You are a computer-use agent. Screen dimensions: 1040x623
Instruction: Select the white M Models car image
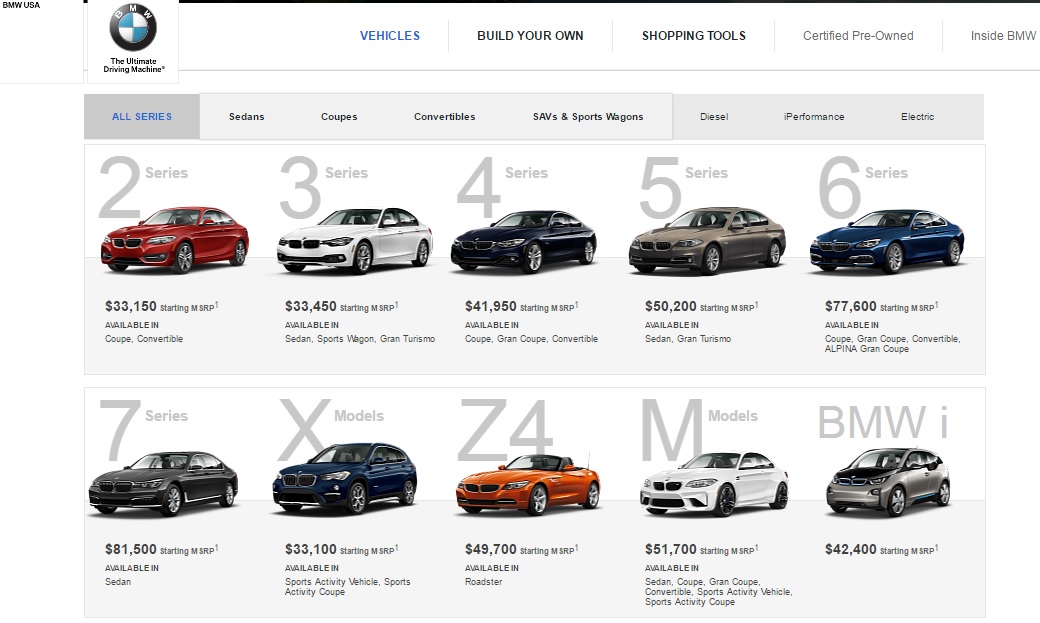[x=714, y=484]
